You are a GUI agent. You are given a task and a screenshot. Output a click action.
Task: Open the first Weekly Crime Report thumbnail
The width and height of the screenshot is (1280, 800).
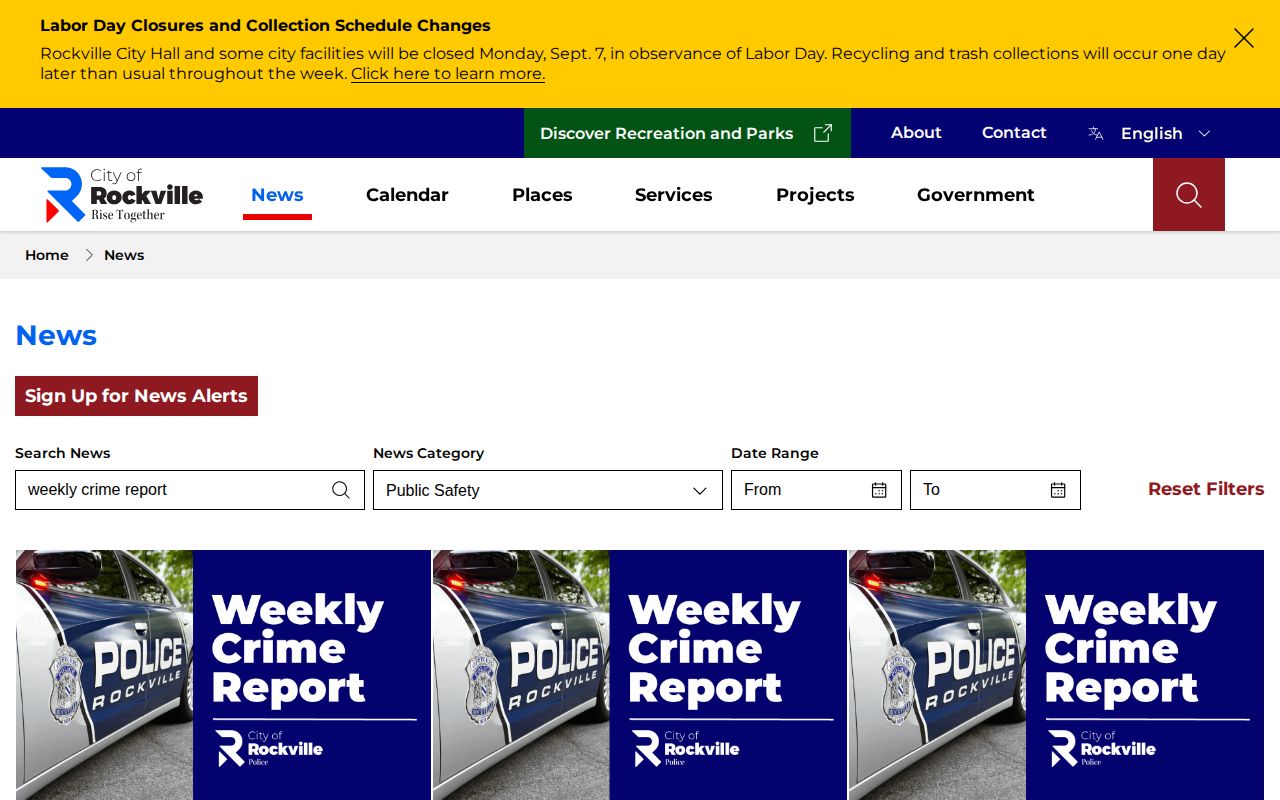click(223, 675)
